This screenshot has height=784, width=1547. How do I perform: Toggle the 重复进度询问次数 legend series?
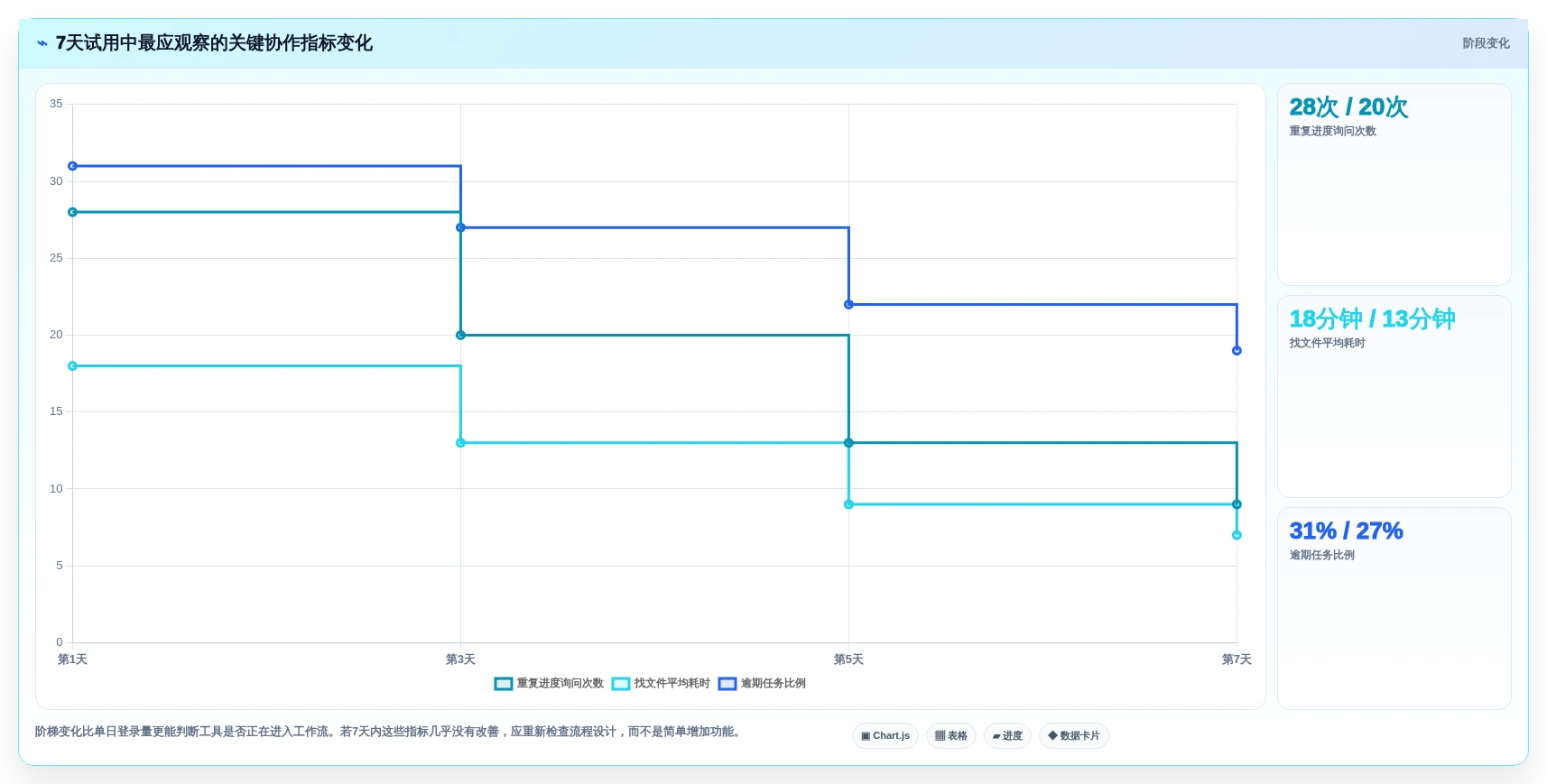pos(549,684)
